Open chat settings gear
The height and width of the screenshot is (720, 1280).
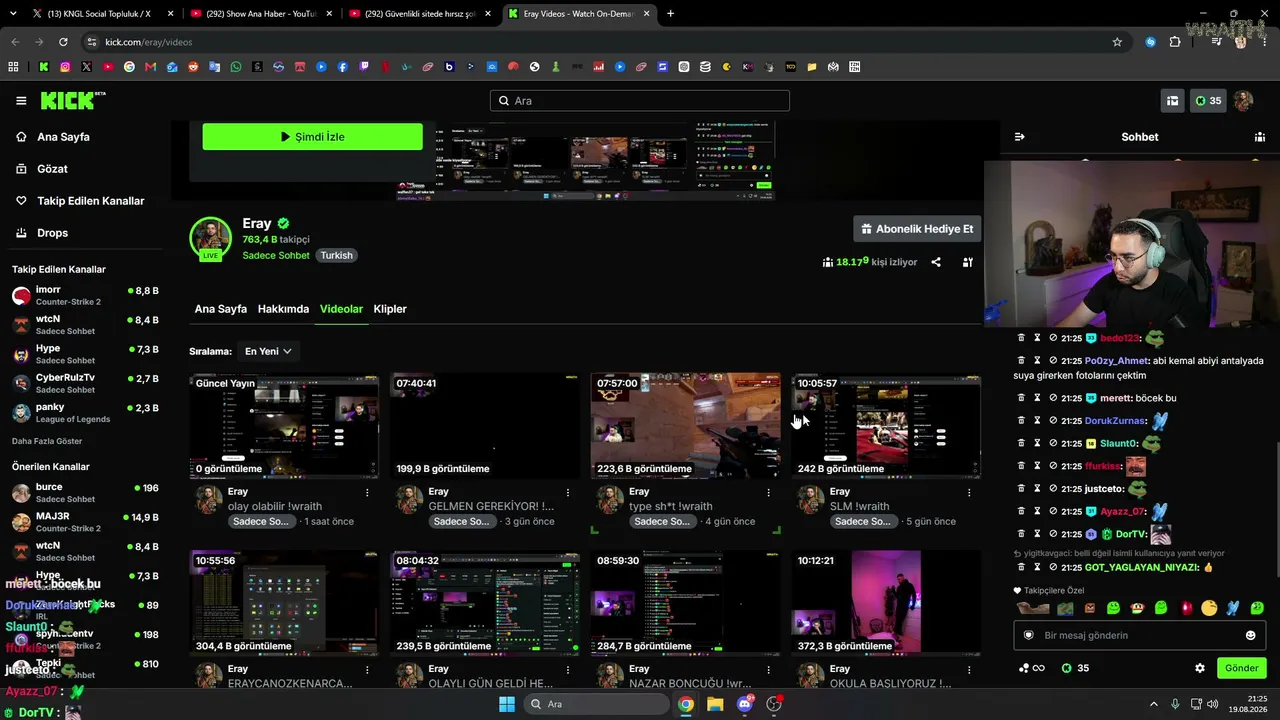tap(1200, 668)
